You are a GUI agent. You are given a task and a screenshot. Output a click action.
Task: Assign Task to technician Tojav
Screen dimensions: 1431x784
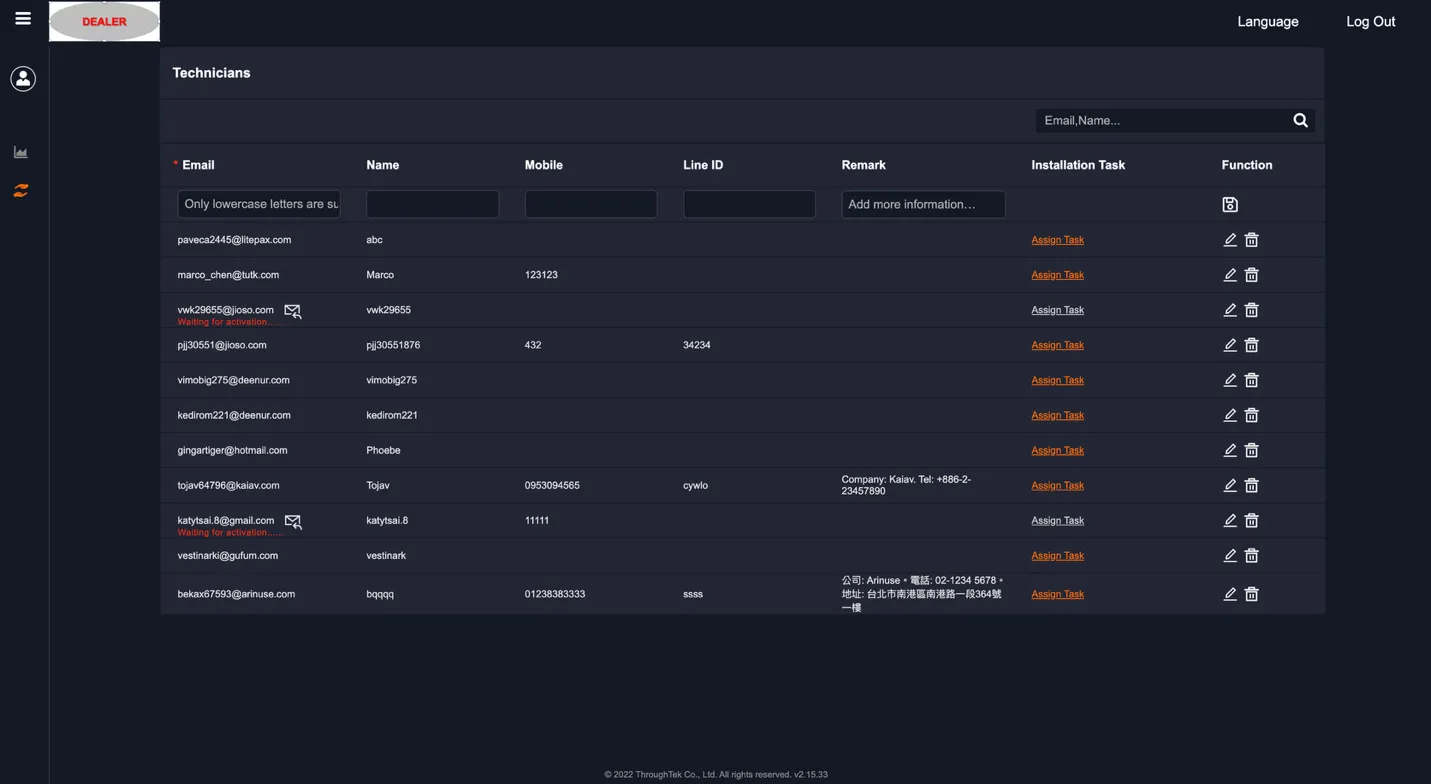pyautogui.click(x=1056, y=485)
